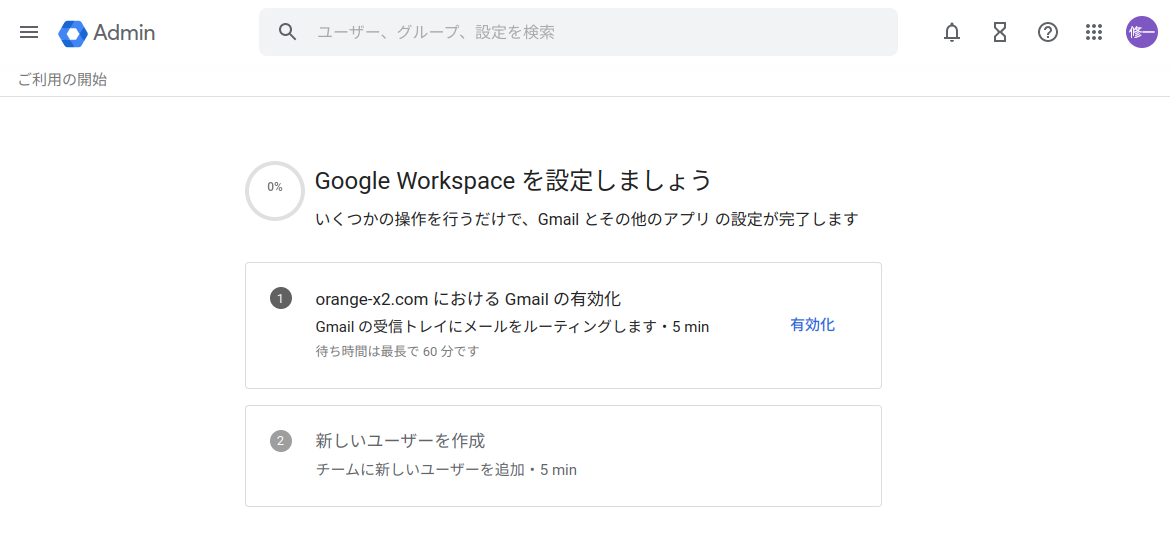Open the main navigation hamburger menu
This screenshot has height=534, width=1170.
click(29, 32)
